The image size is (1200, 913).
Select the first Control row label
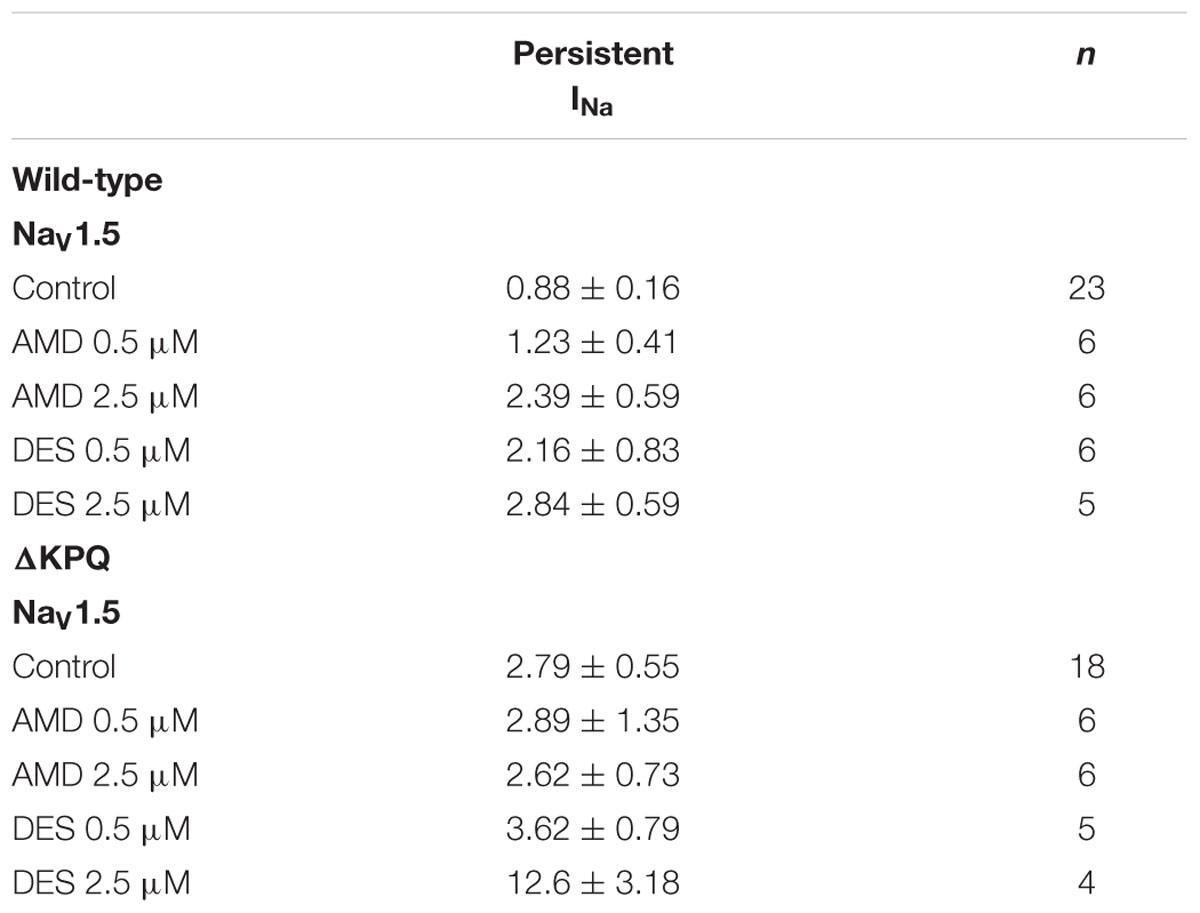click(64, 288)
